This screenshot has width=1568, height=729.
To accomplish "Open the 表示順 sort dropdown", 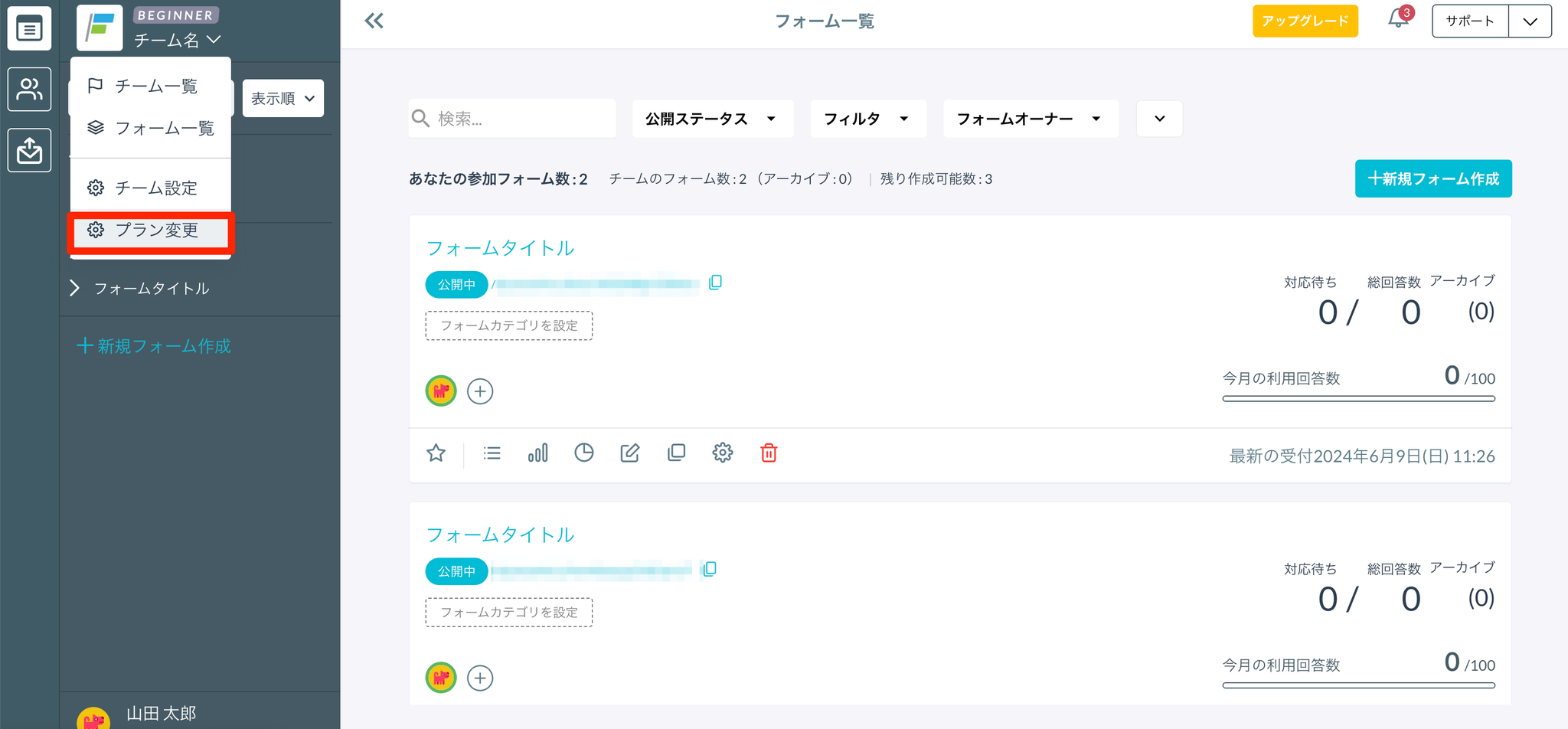I will (x=283, y=99).
